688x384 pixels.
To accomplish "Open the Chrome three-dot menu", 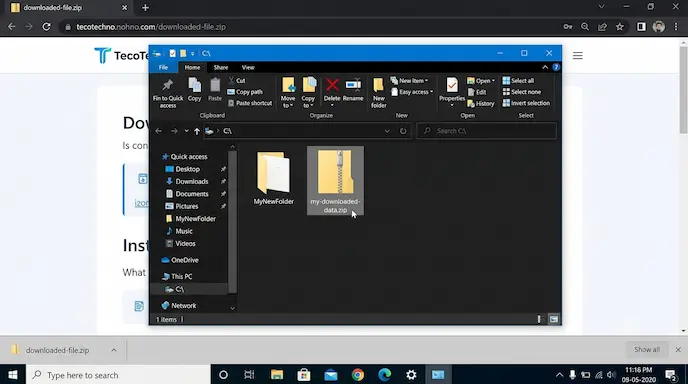I will point(676,27).
